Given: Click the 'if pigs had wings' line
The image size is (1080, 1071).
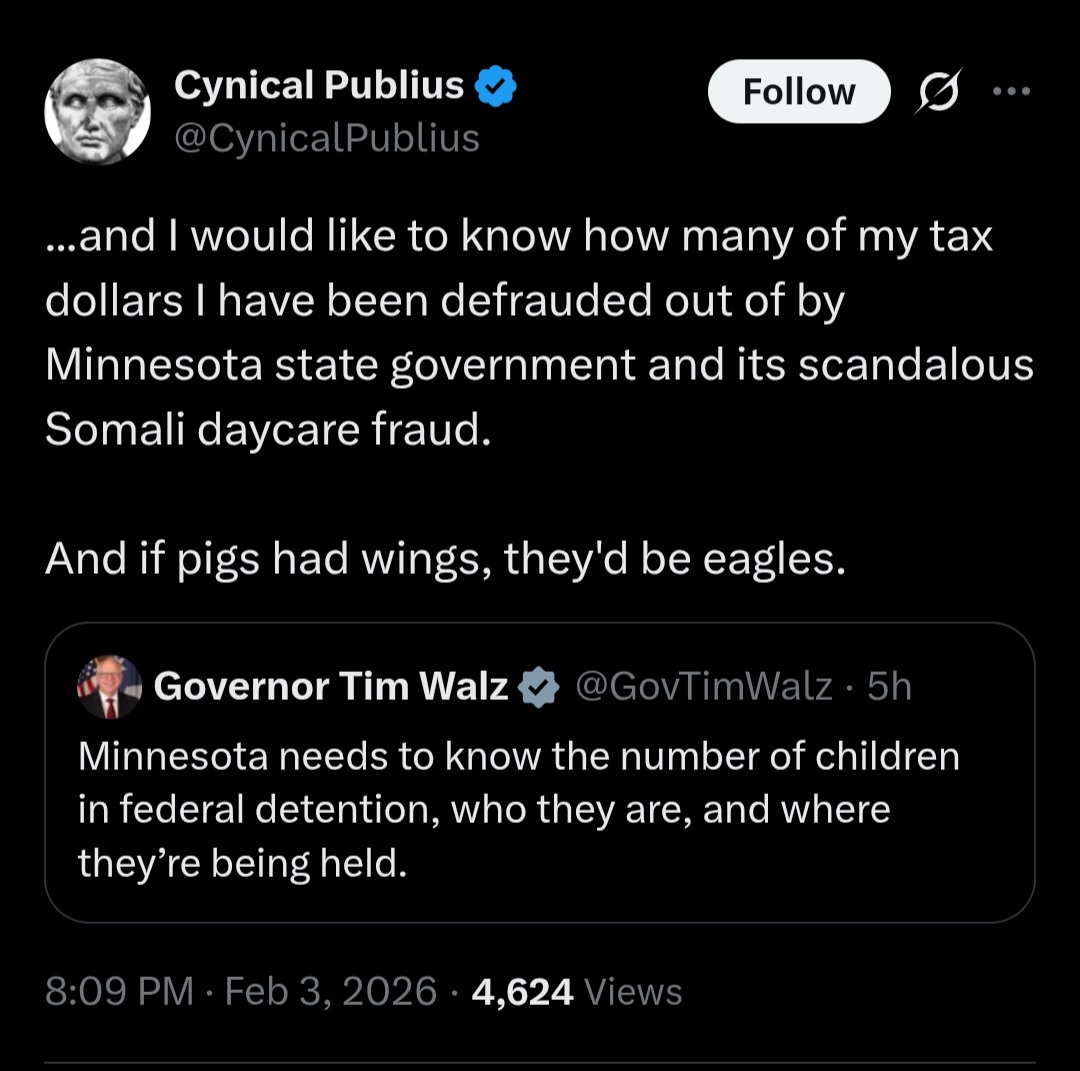Looking at the screenshot, I should [444, 560].
